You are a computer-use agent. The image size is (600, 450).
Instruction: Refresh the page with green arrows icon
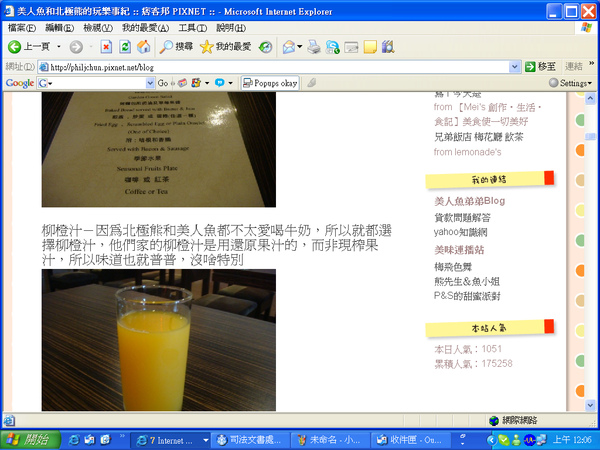(125, 47)
